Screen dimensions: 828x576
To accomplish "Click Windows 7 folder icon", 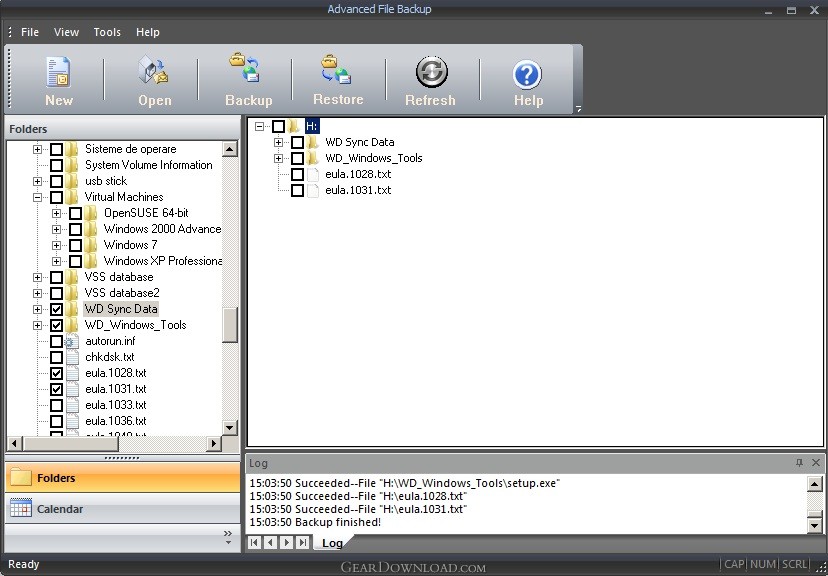I will tap(91, 245).
